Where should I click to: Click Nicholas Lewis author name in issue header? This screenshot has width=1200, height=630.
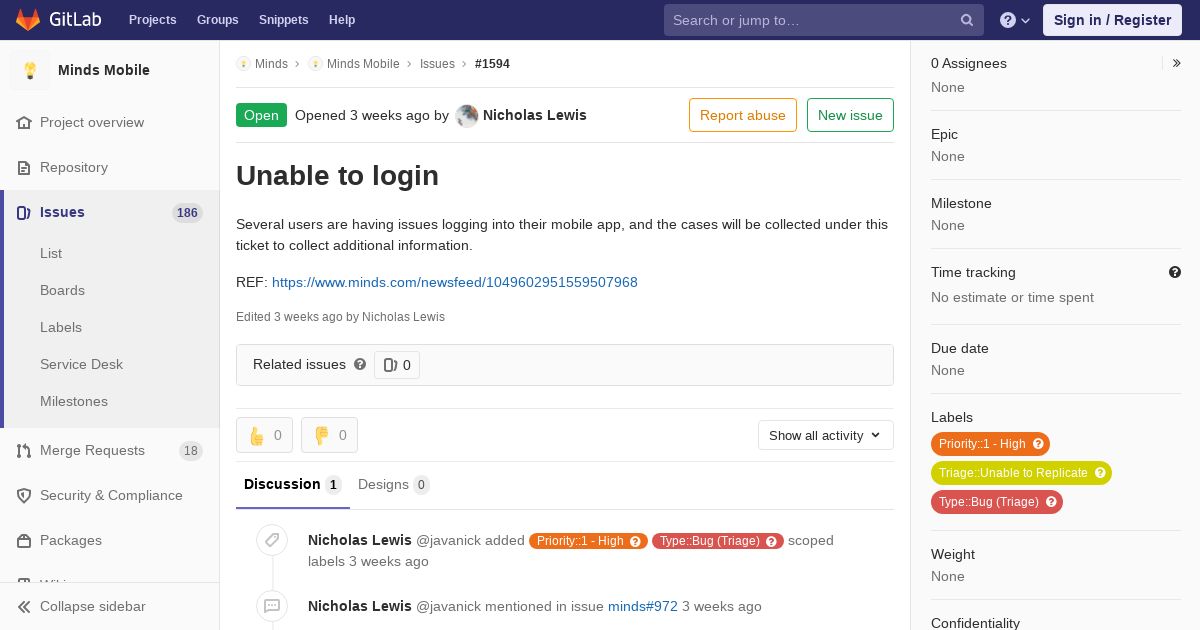(x=535, y=115)
